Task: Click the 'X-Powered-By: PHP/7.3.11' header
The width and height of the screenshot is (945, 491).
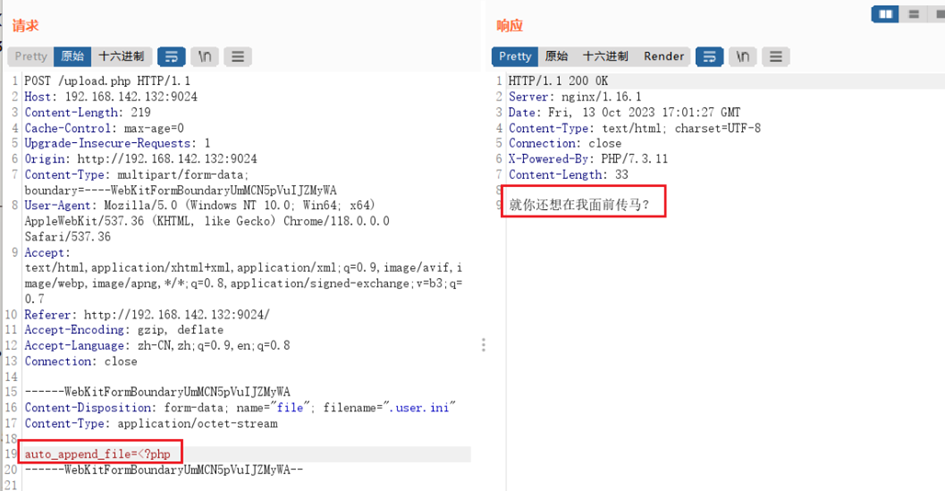Action: pos(588,159)
